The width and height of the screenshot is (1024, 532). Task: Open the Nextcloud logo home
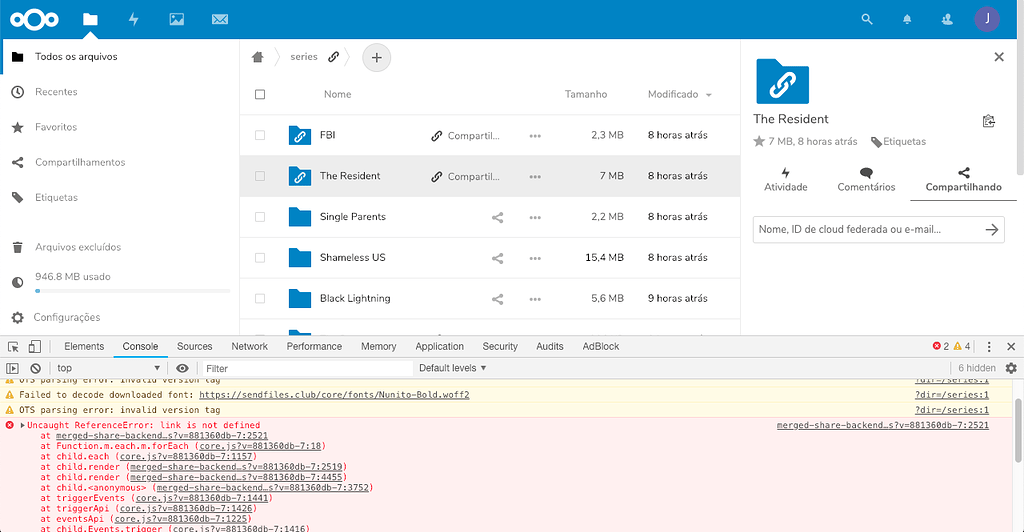34,20
